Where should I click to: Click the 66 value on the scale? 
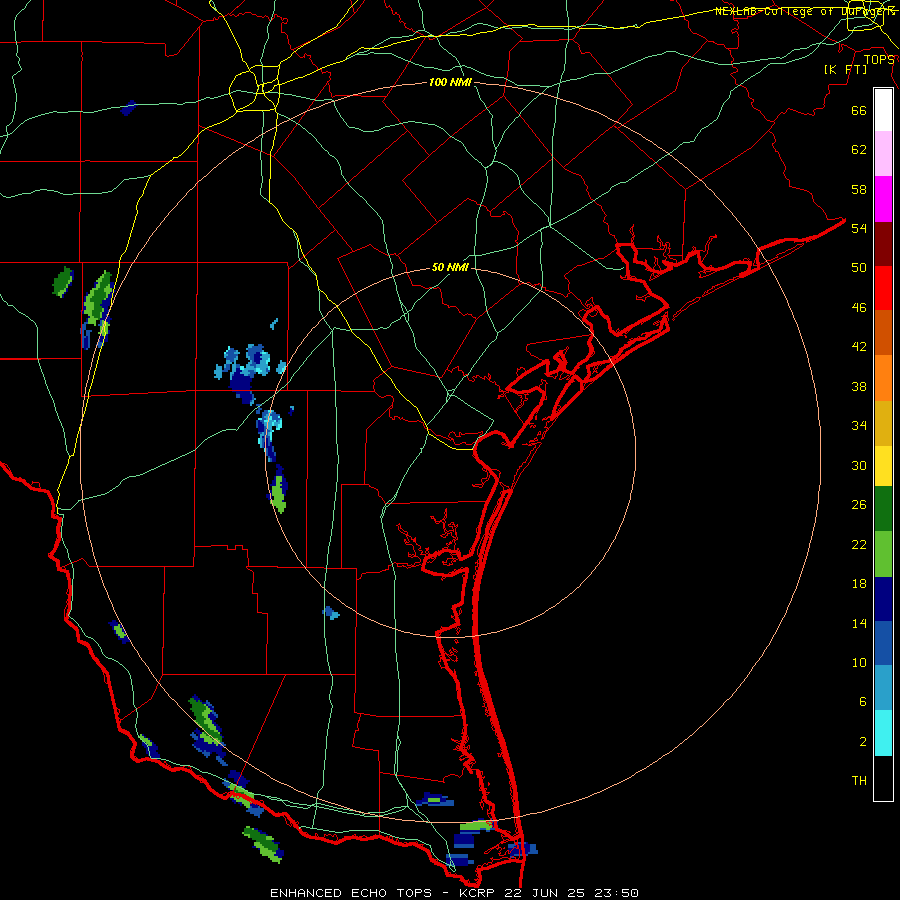pyautogui.click(x=859, y=111)
